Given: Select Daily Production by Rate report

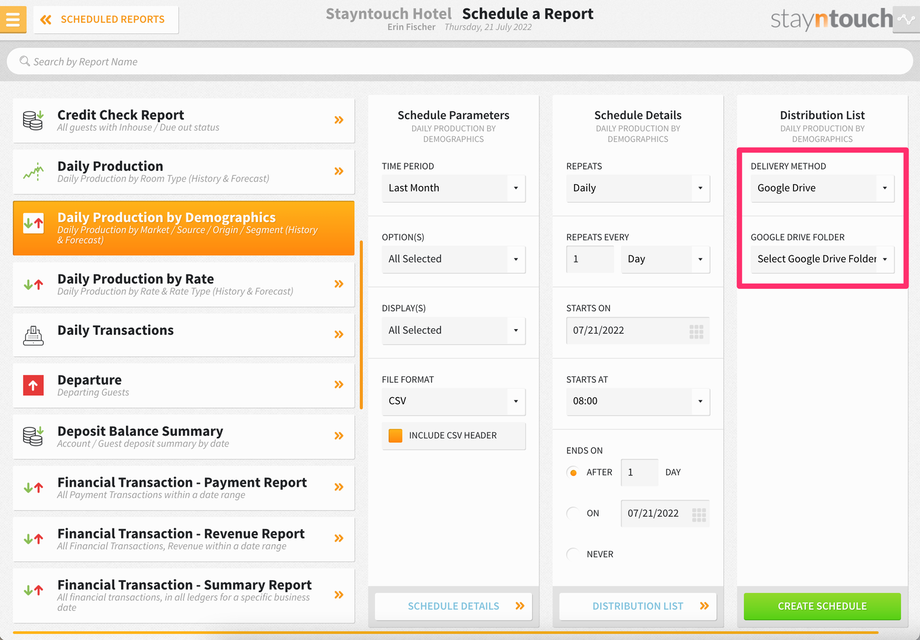Looking at the screenshot, I should point(184,285).
